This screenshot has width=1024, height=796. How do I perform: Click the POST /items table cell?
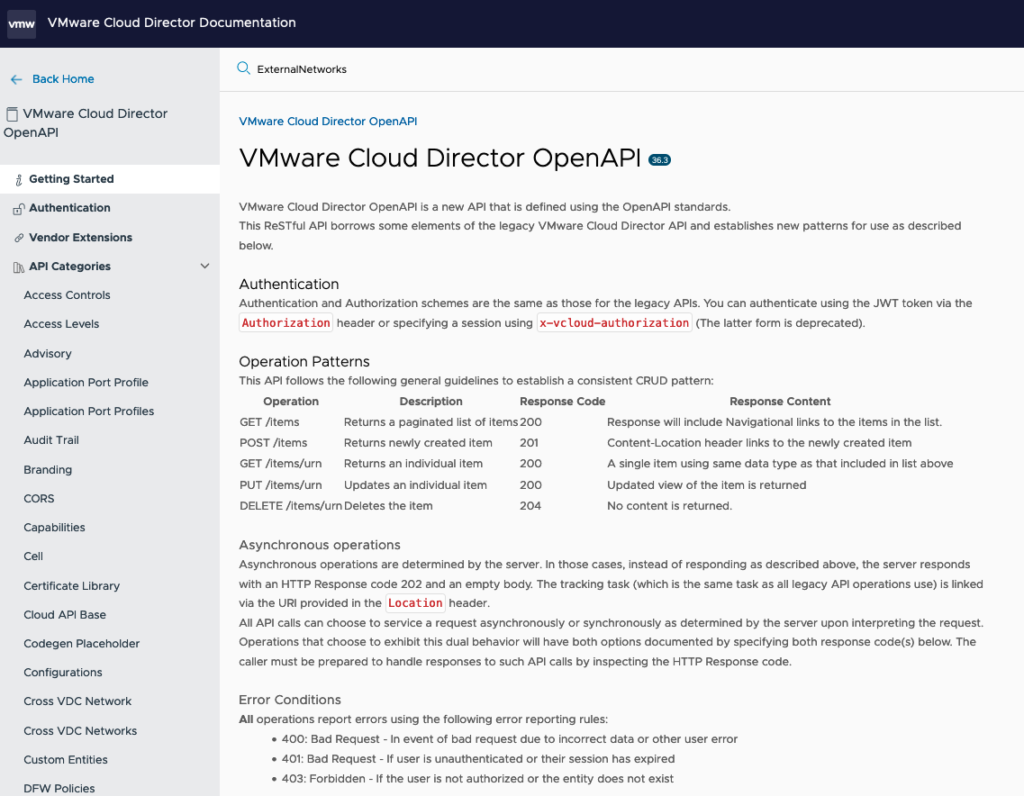pyautogui.click(x=274, y=443)
